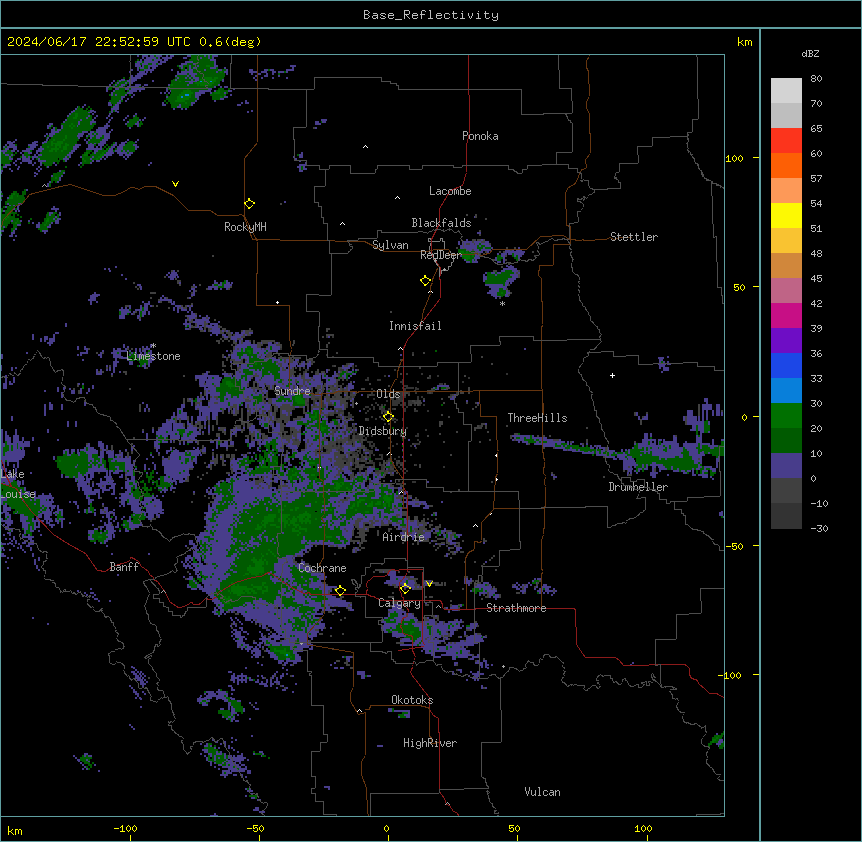Click the km unit label at top right
This screenshot has height=842, width=862.
(744, 42)
